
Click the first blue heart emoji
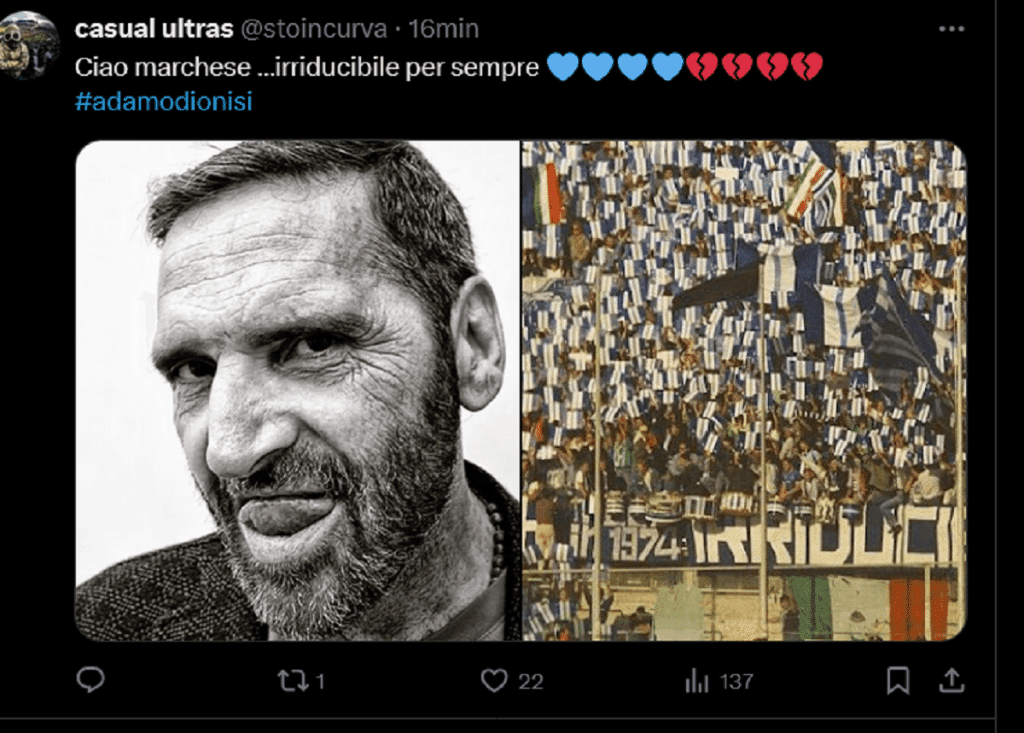pyautogui.click(x=562, y=67)
